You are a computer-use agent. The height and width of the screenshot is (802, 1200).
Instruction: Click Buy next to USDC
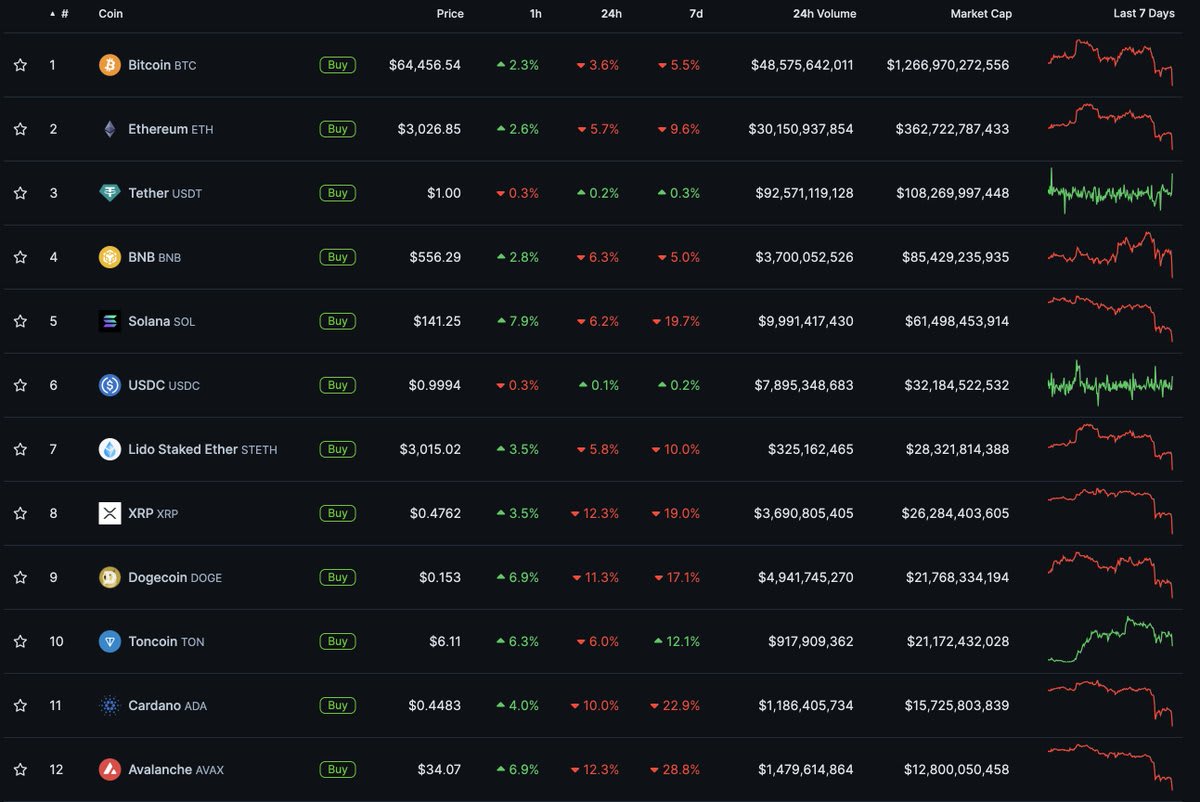338,385
